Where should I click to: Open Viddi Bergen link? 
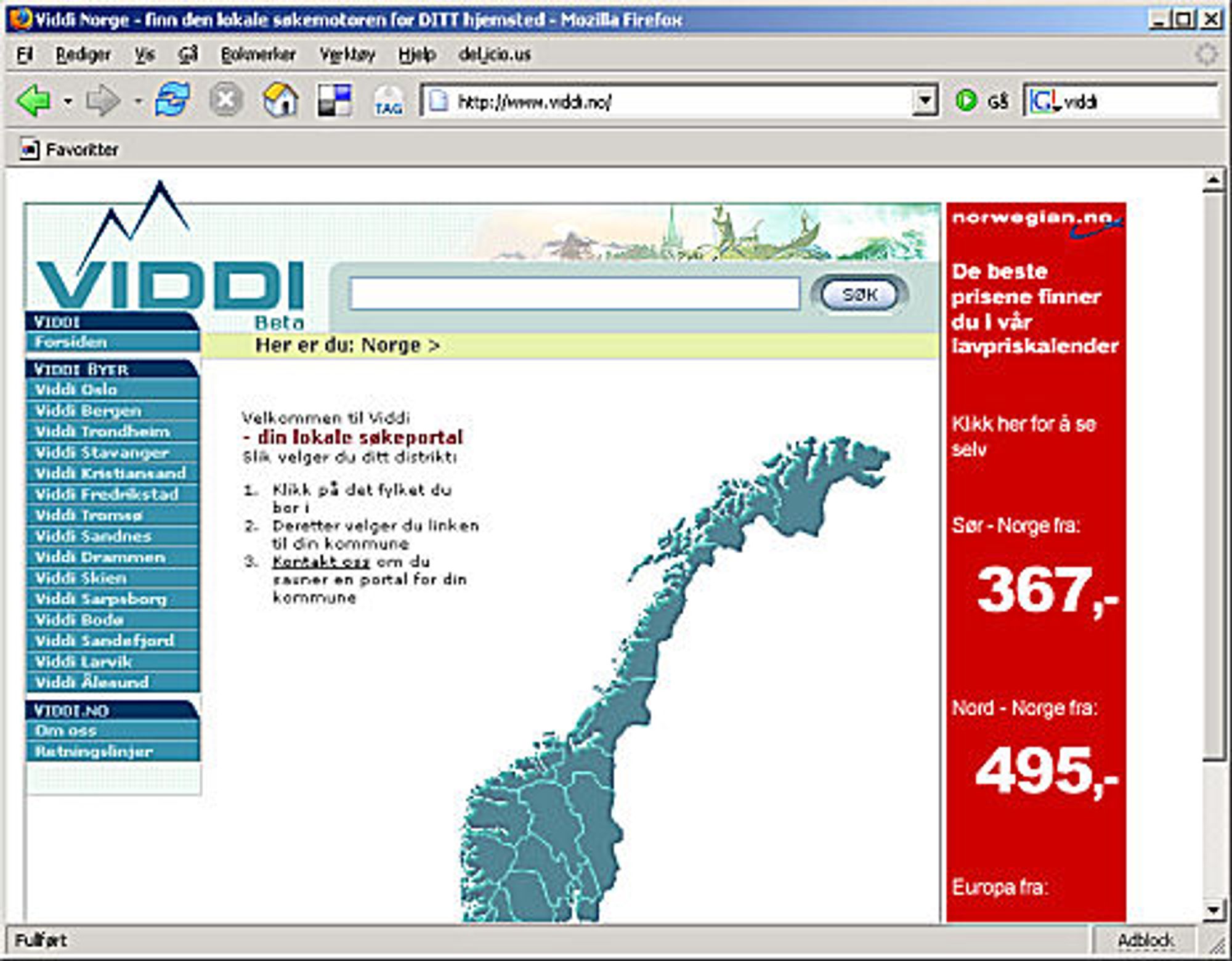tap(113, 410)
